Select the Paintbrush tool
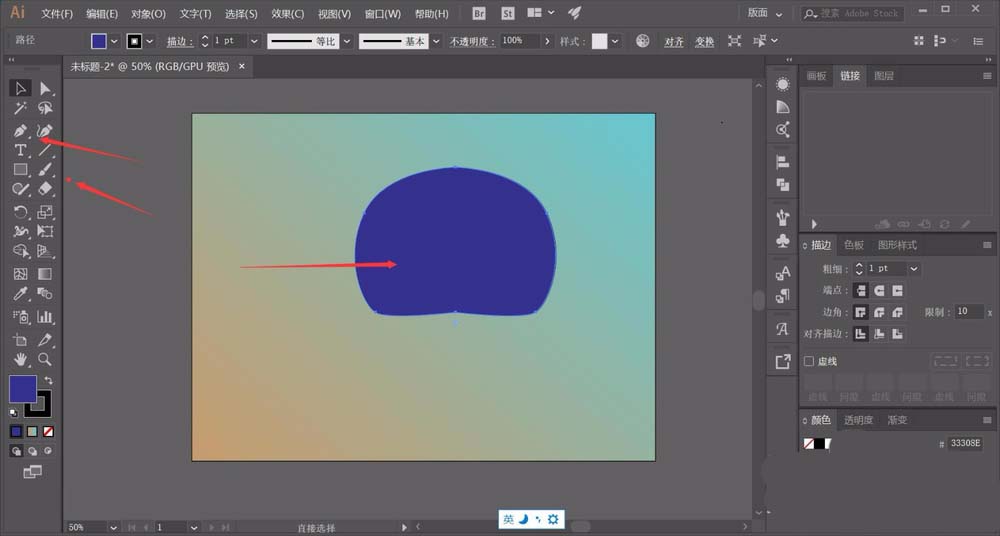This screenshot has width=1000, height=536. (45, 170)
